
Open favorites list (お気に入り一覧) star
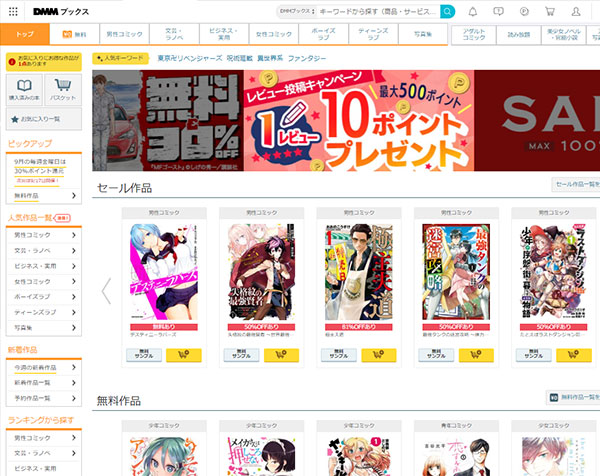[x=44, y=119]
